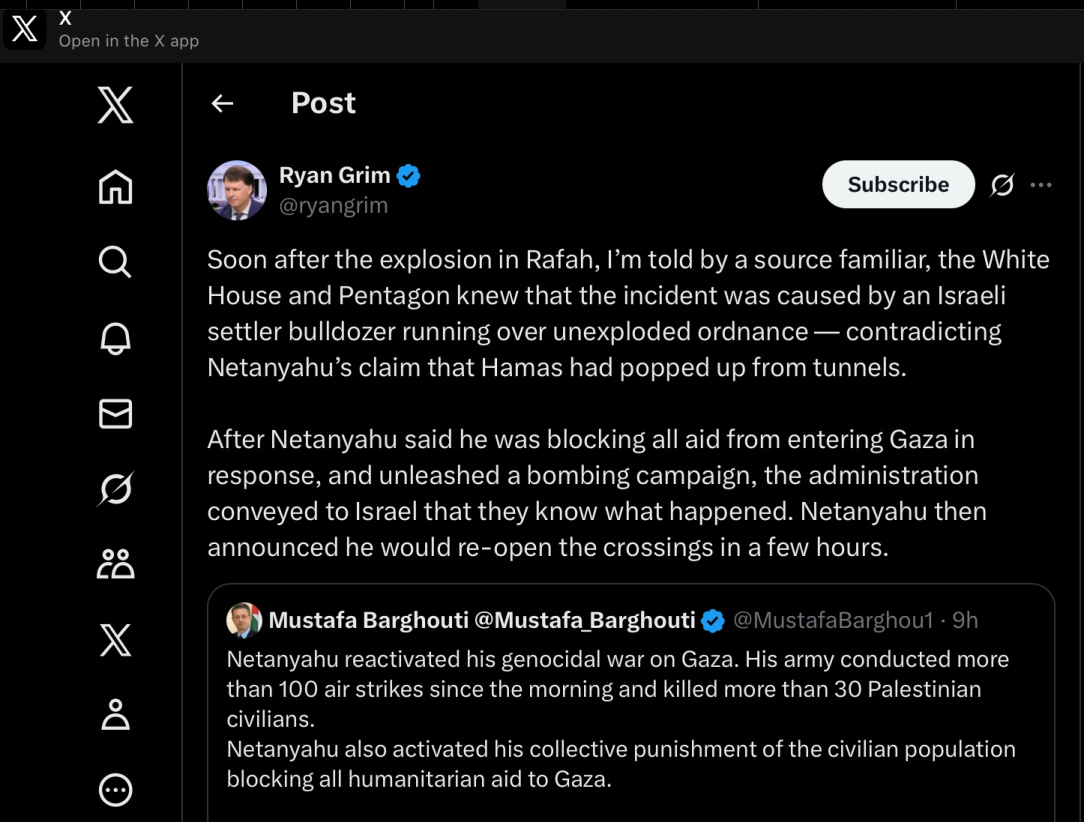Open the @ryangrim handle link
Screen dimensions: 1084x822
(x=333, y=206)
